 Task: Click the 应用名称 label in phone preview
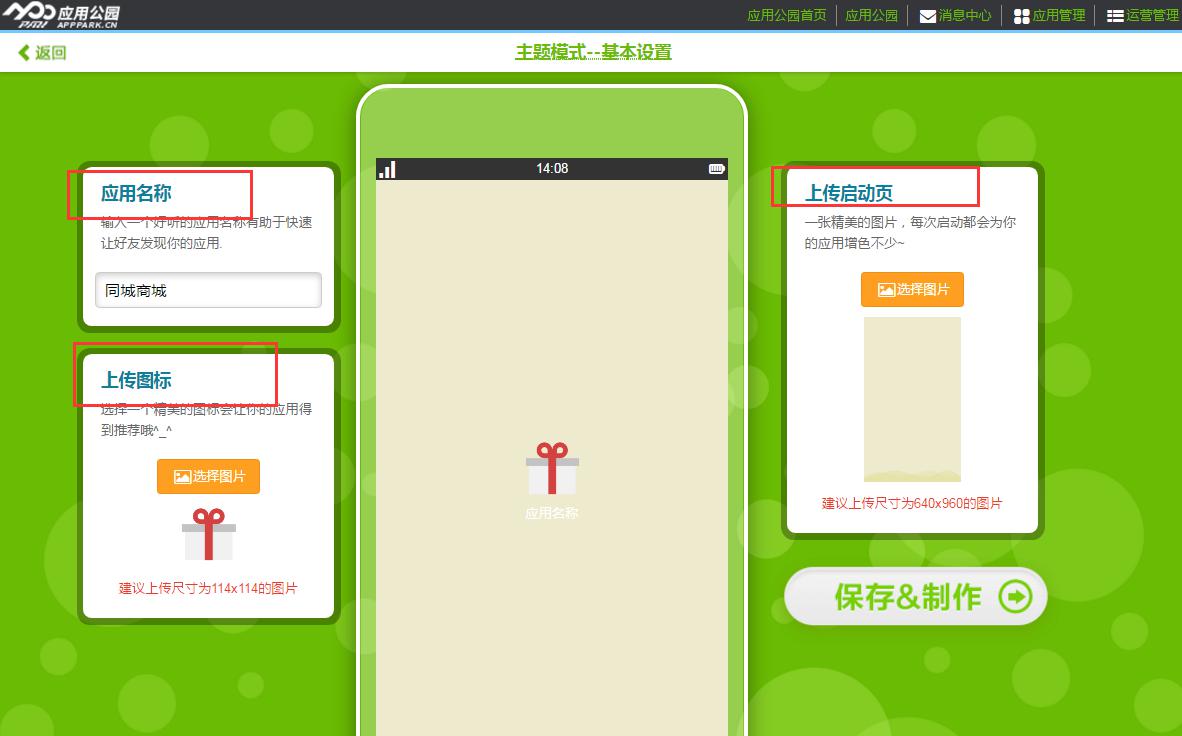click(552, 513)
